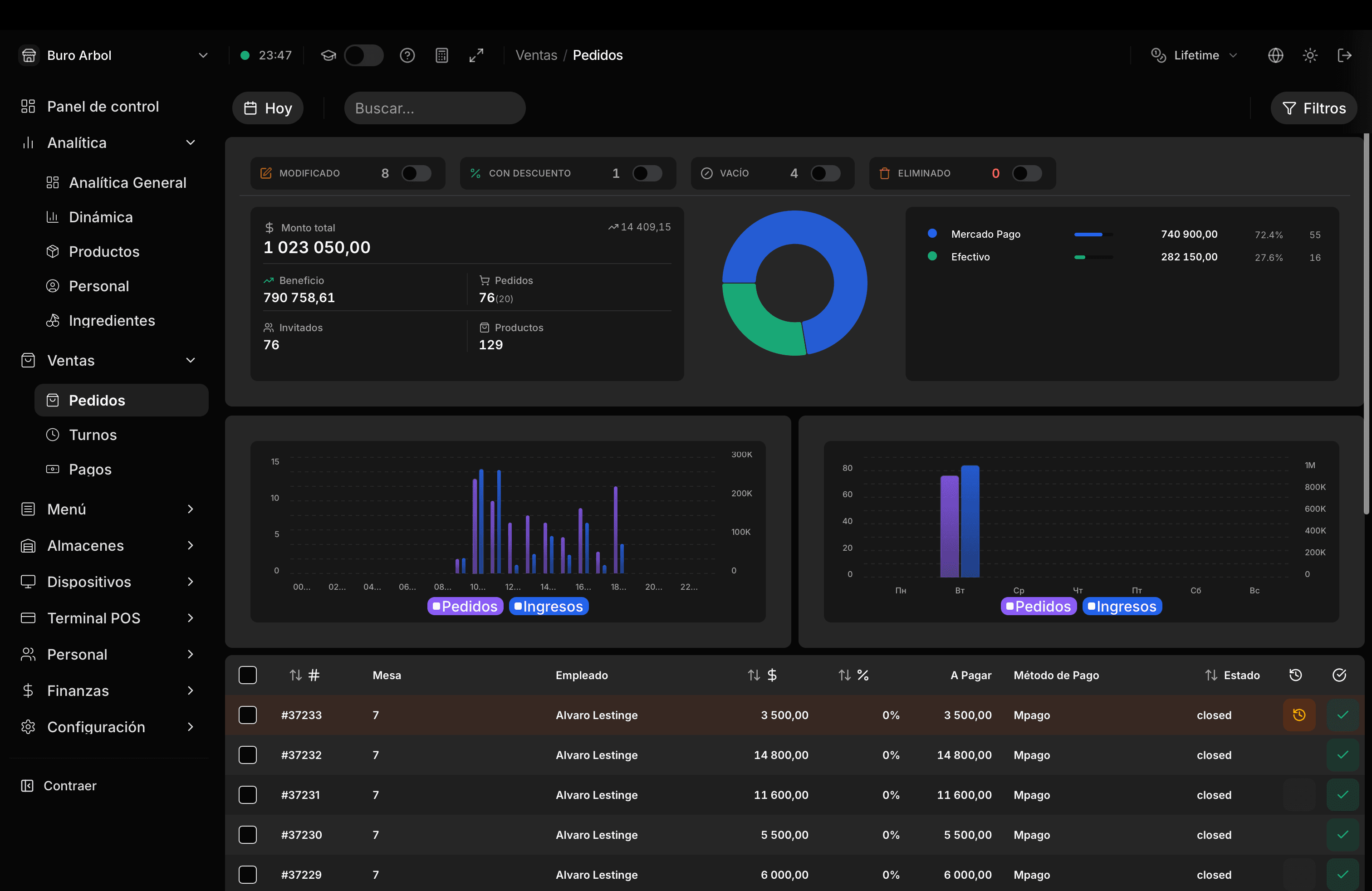
Task: Open the Buro Arbol venue dropdown
Action: 113,55
